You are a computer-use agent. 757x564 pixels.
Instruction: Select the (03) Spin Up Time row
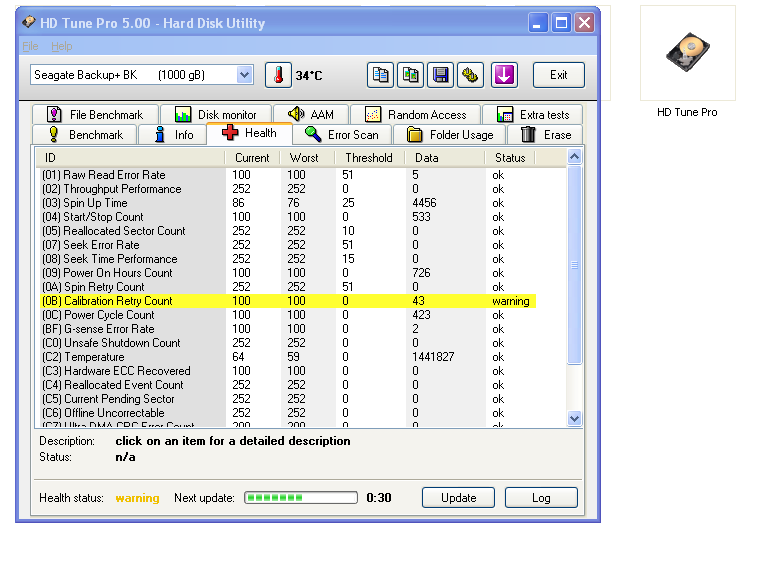tap(288, 203)
